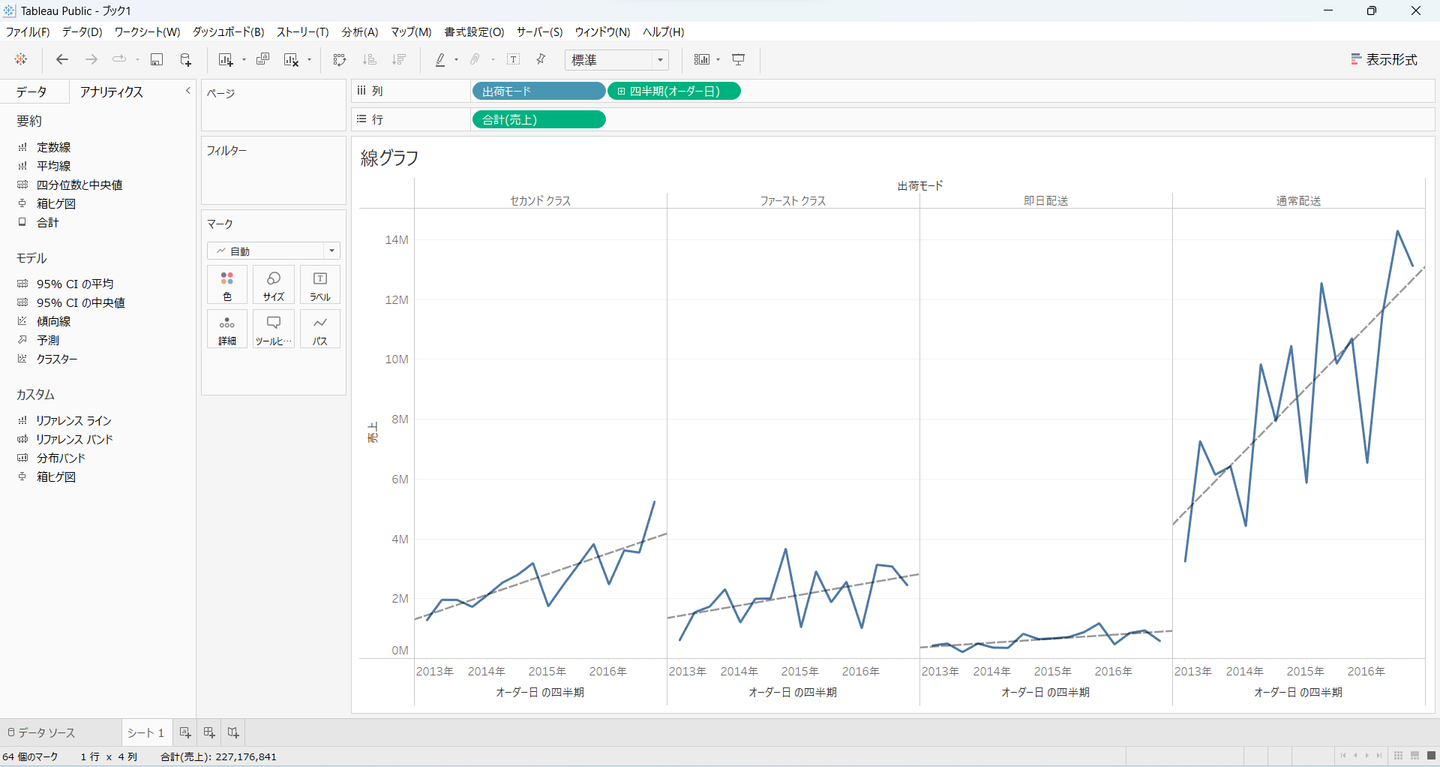The image size is (1440, 767).
Task: Click the highlight pen icon
Action: (x=440, y=60)
